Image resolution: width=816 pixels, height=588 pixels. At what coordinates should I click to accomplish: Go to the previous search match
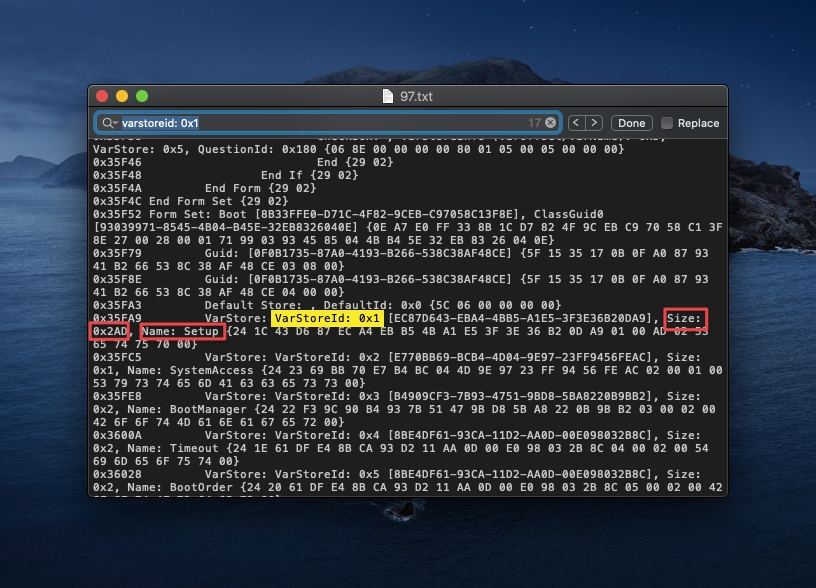coord(576,123)
